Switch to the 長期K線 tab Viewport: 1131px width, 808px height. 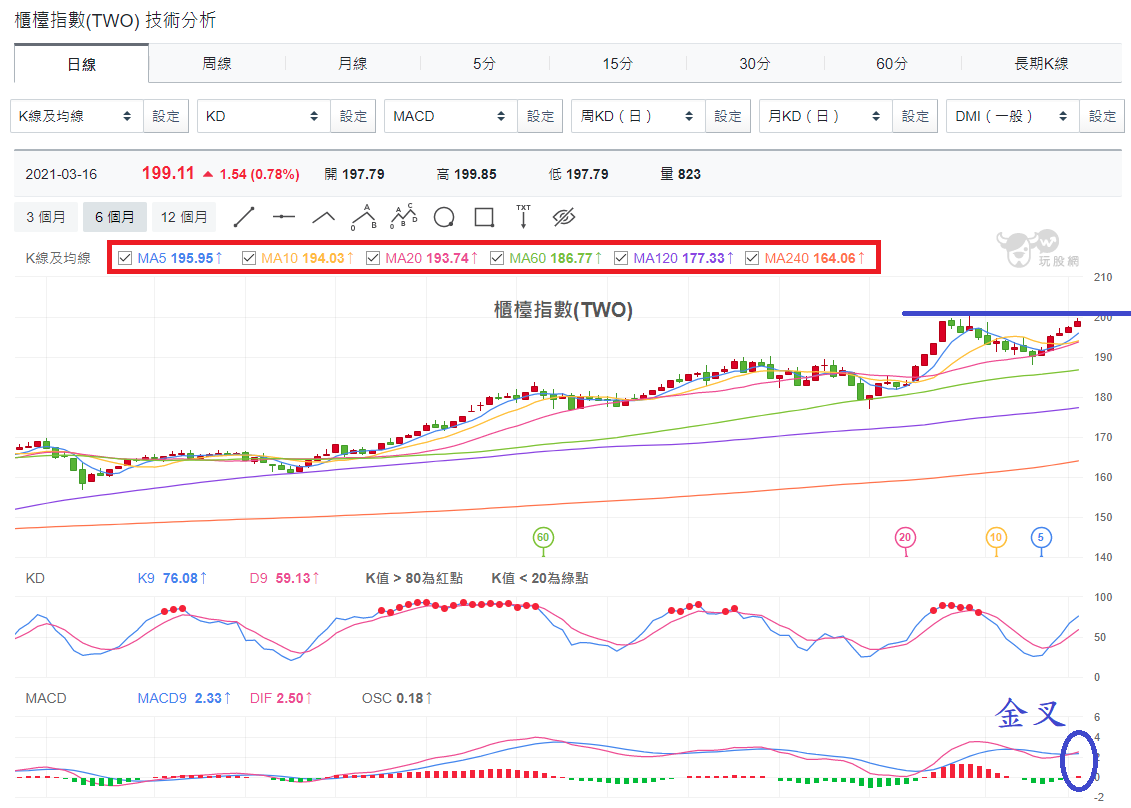coord(1041,63)
